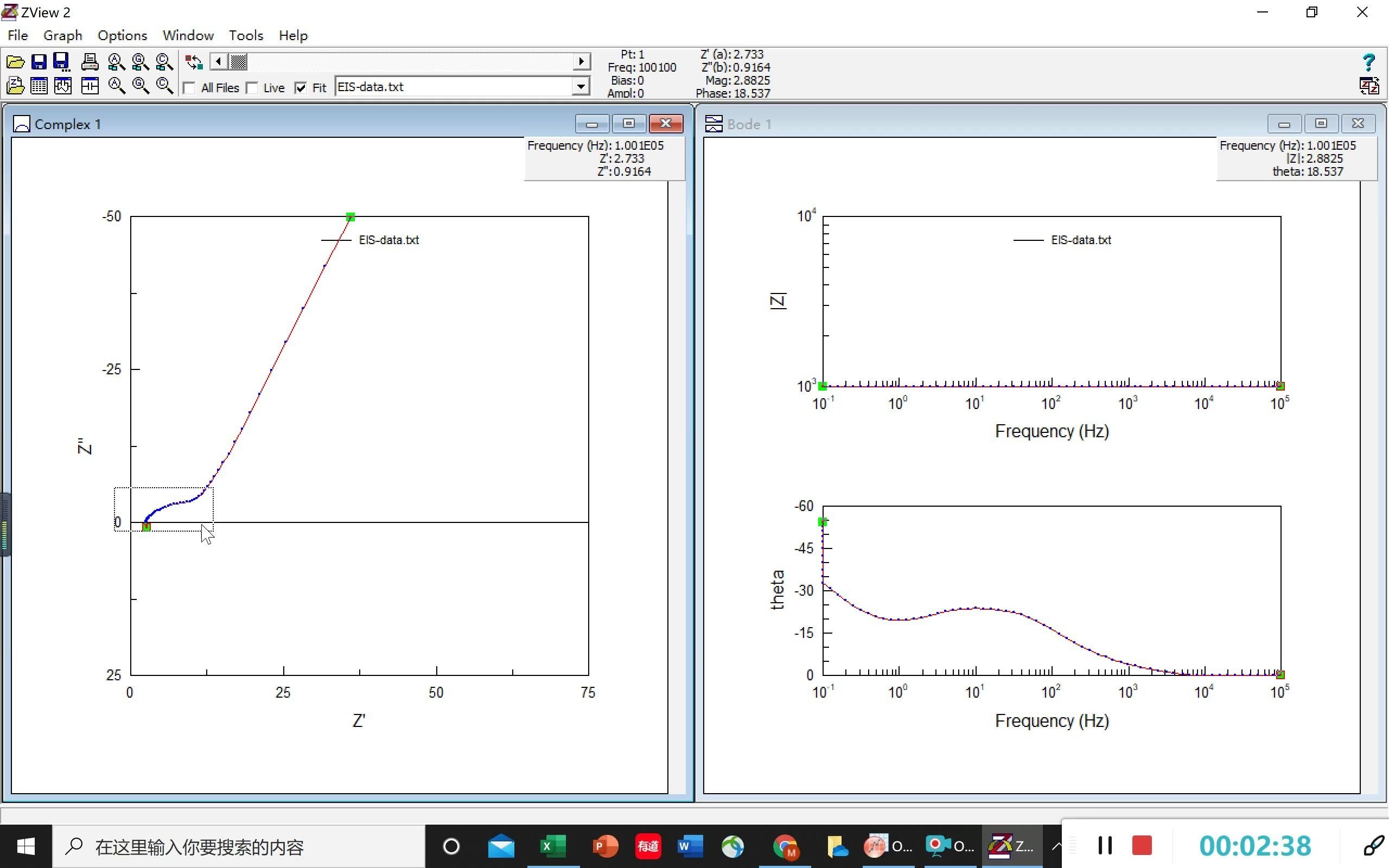Viewport: 1389px width, 868px height.
Task: Click the open folder icon in toolbar
Action: 15,61
